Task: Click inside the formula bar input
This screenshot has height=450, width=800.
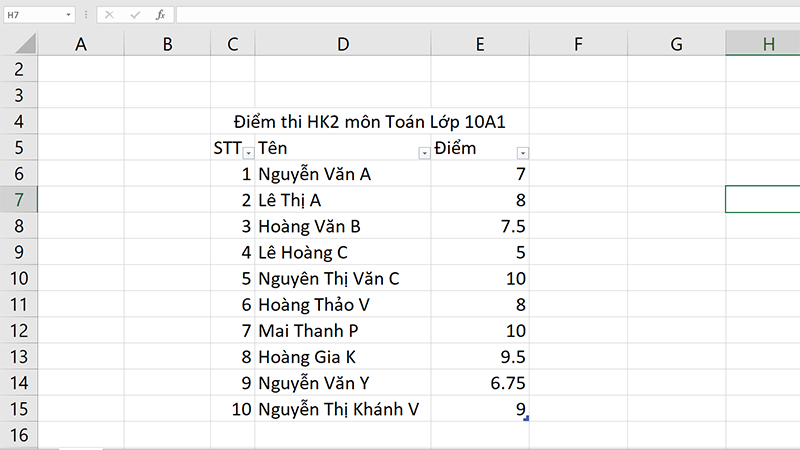Action: pyautogui.click(x=480, y=15)
